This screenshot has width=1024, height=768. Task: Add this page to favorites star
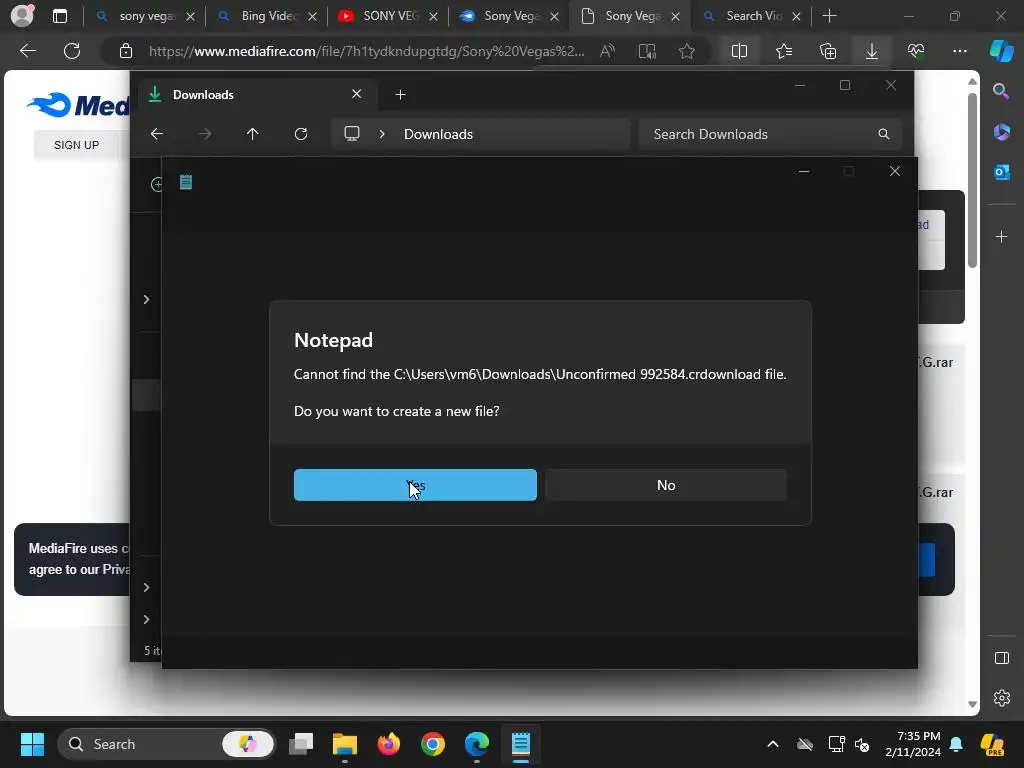point(686,51)
